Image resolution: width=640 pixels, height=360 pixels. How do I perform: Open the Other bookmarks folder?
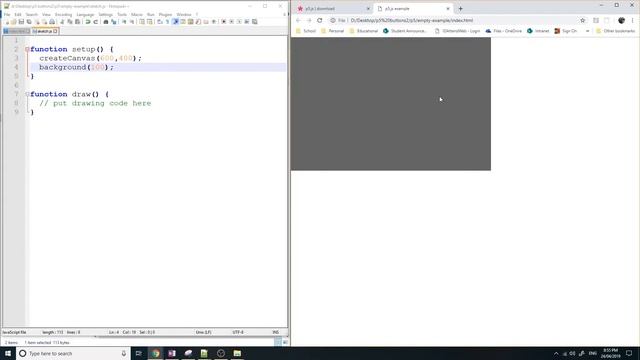pos(616,31)
